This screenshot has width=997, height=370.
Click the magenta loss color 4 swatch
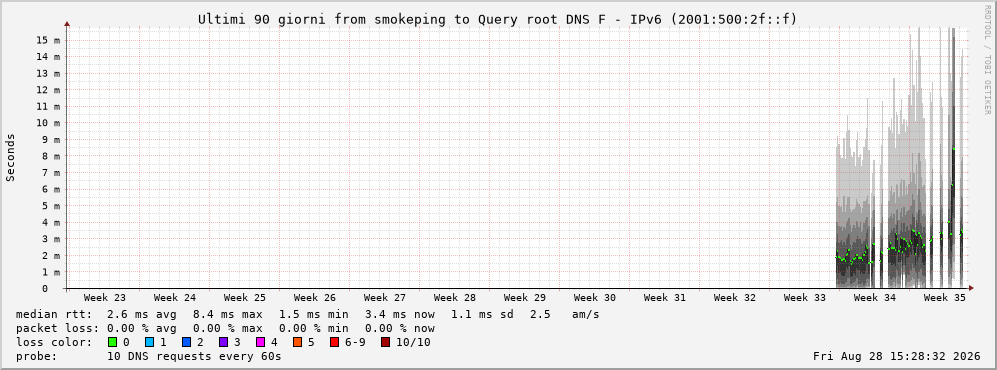coord(260,343)
